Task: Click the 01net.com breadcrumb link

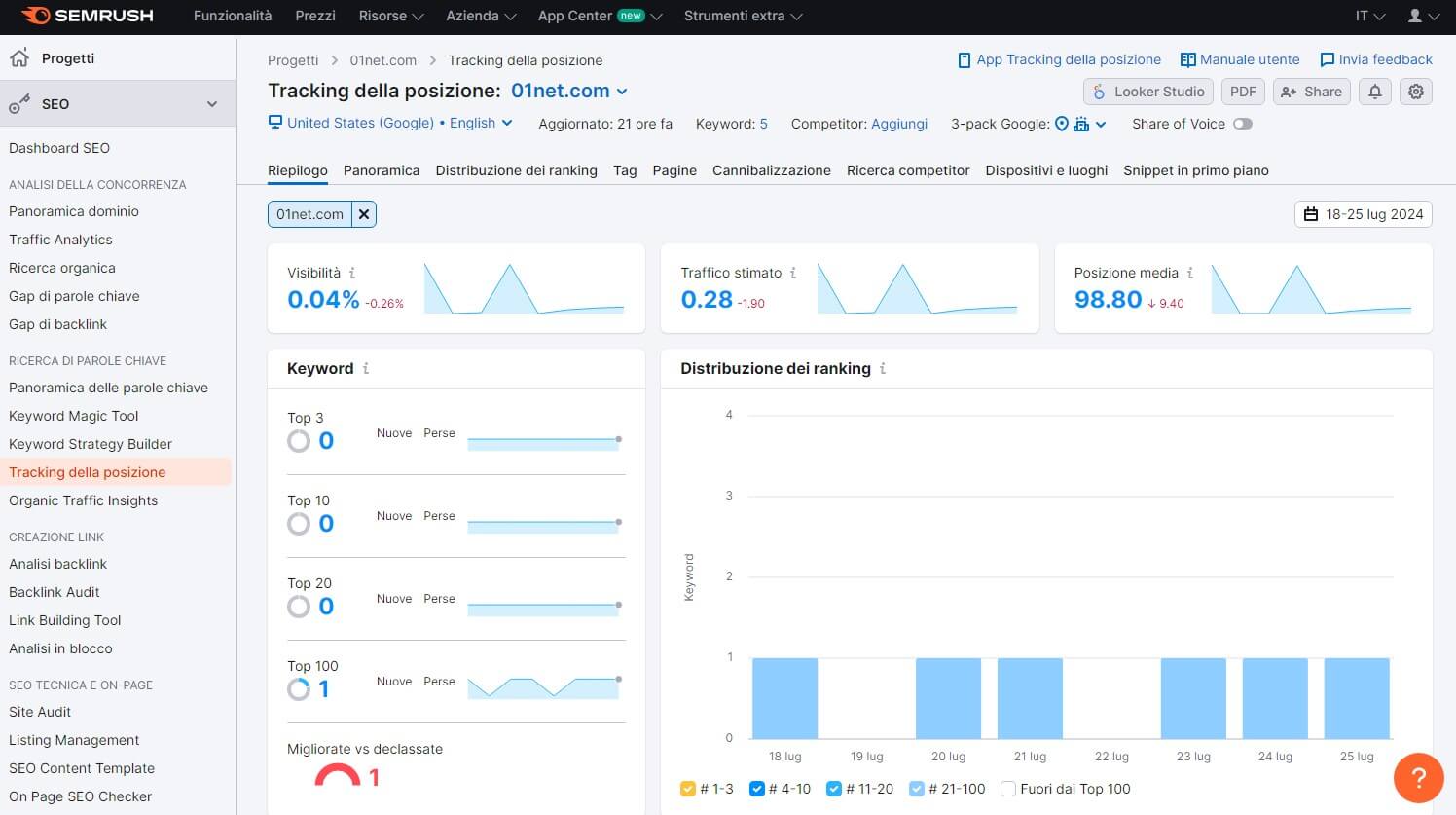Action: point(383,60)
